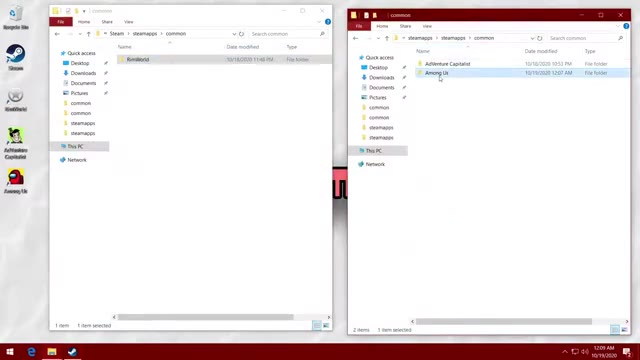Open File Explorer from the taskbar
The height and width of the screenshot is (360, 640).
[x=52, y=351]
